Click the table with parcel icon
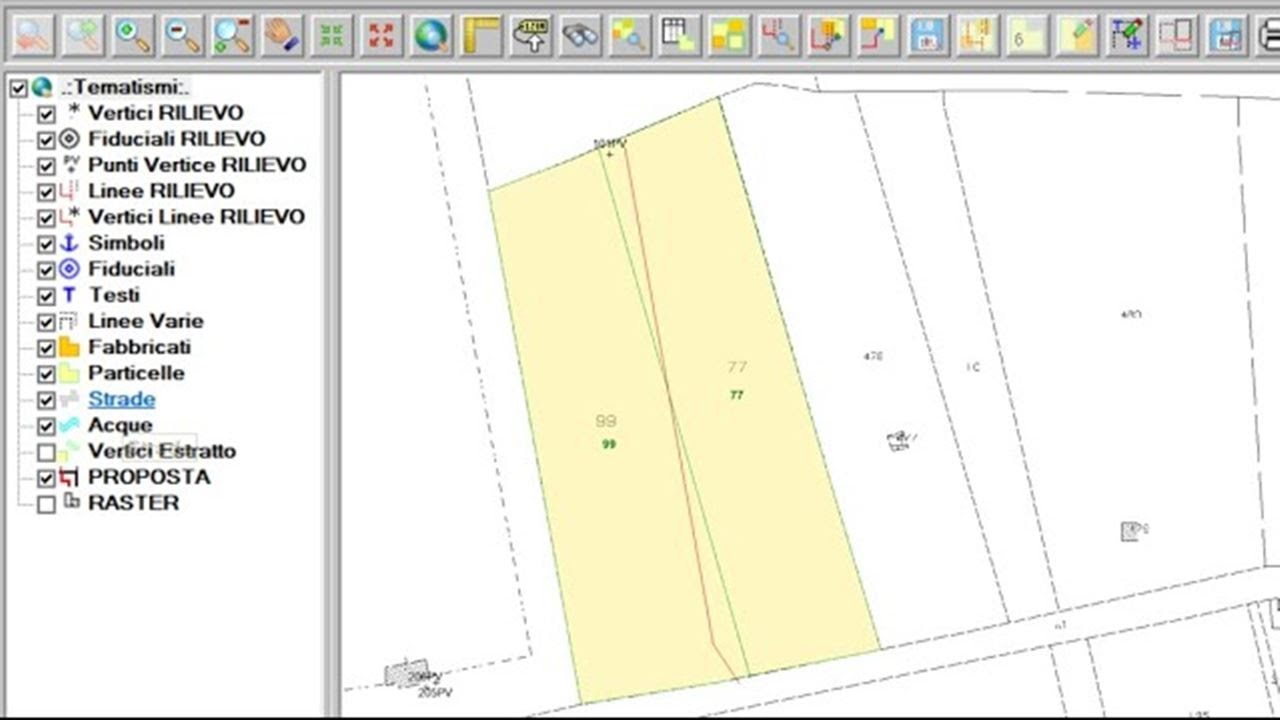The image size is (1280, 720). 680,36
